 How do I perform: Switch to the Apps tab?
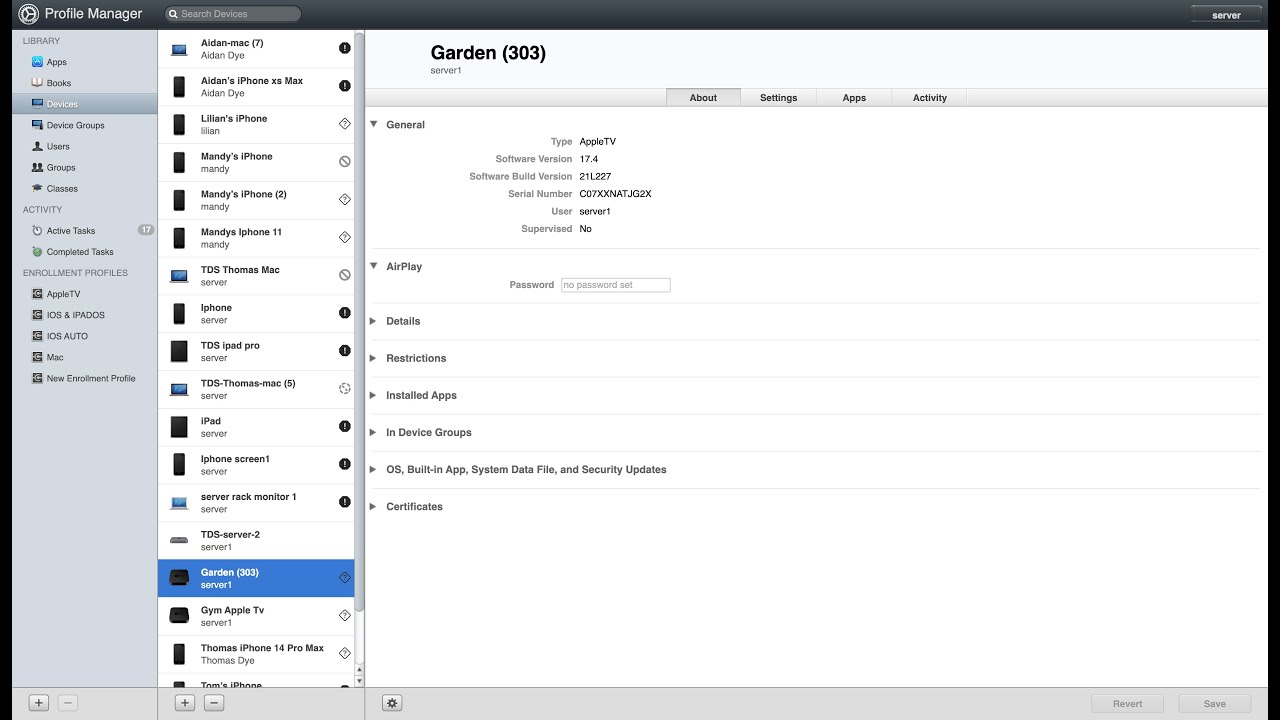[854, 97]
